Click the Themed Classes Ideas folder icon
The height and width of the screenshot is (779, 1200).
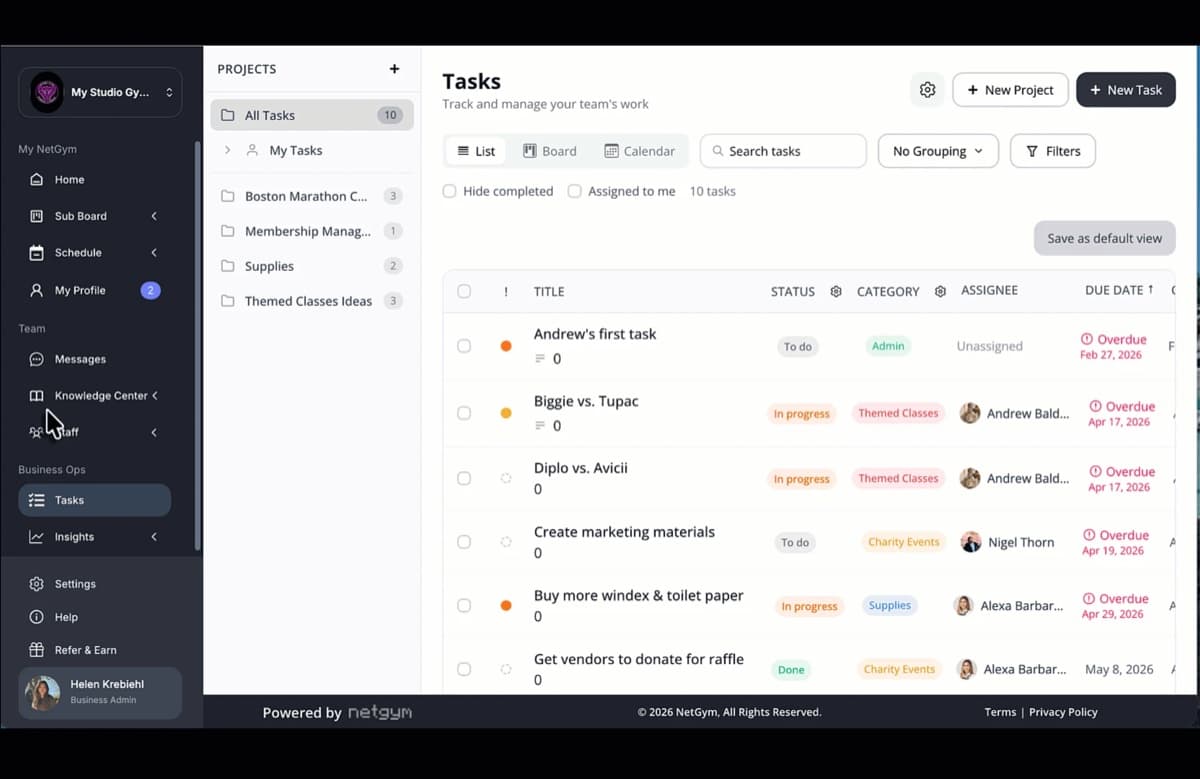click(227, 301)
